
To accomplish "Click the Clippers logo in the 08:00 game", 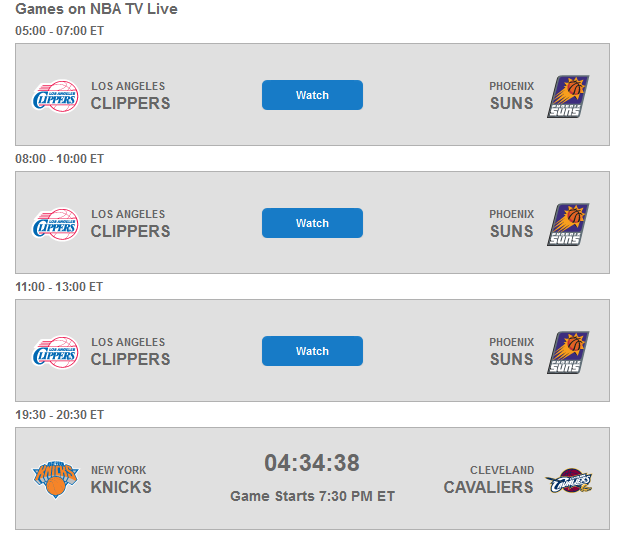I will 55,224.
